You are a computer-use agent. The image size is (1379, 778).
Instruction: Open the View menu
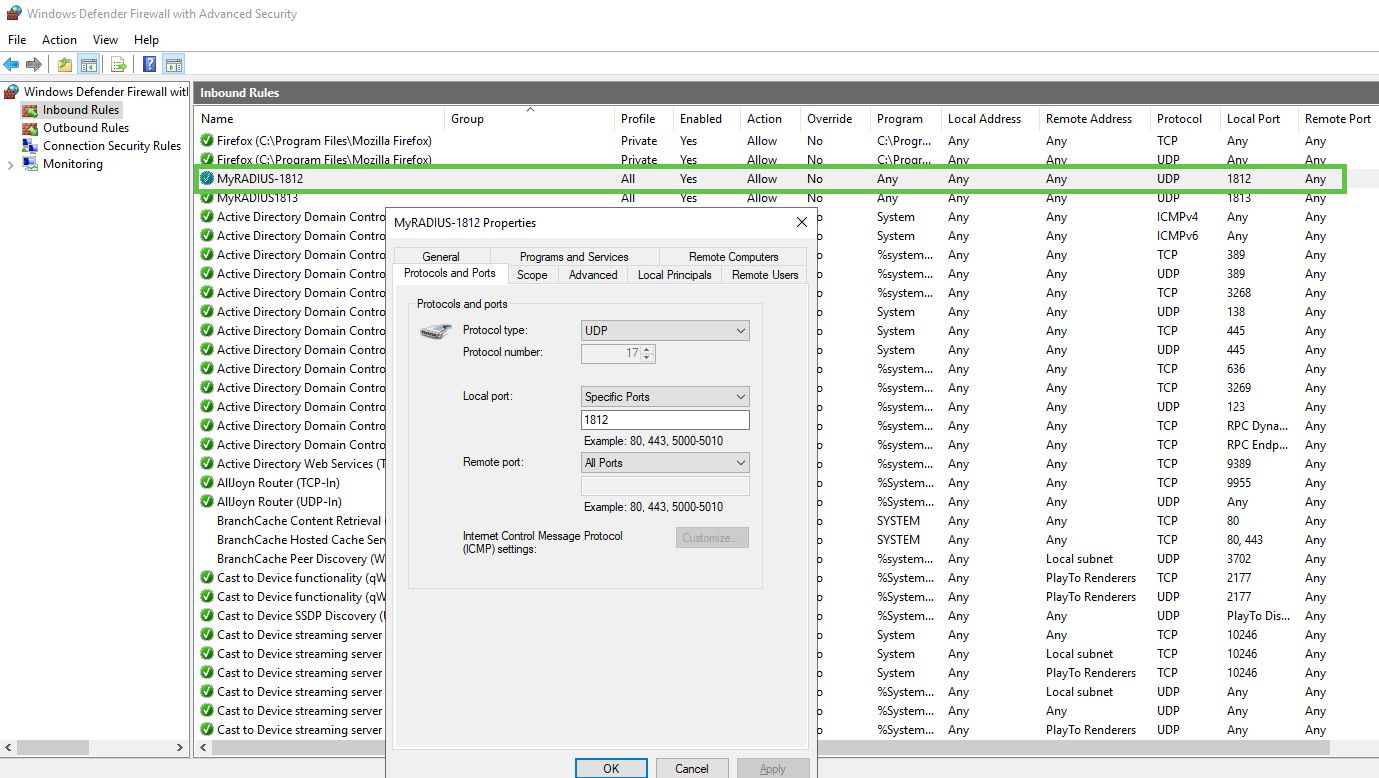(x=105, y=40)
